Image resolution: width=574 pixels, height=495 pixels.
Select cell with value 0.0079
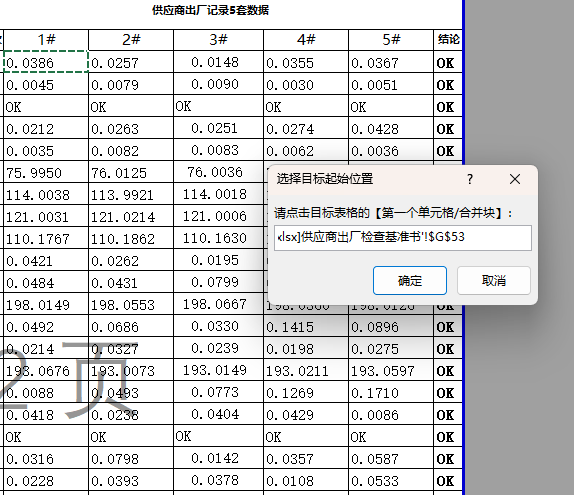131,84
